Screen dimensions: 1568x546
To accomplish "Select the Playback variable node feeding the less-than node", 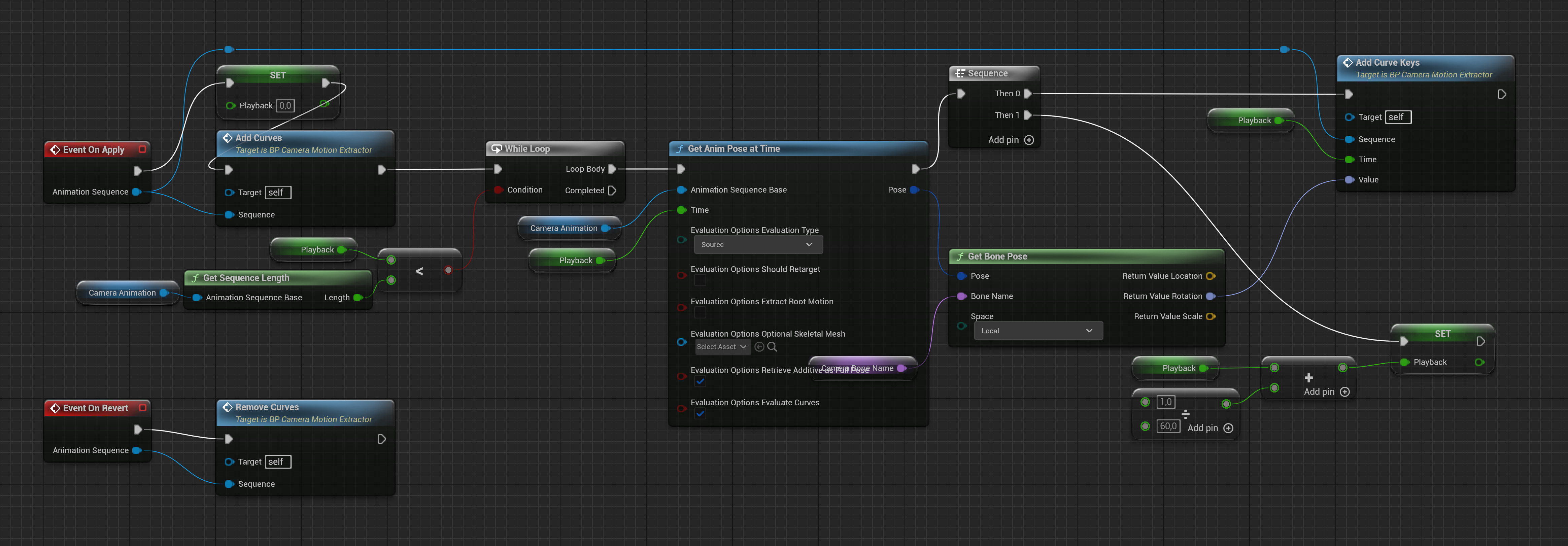I will [314, 249].
